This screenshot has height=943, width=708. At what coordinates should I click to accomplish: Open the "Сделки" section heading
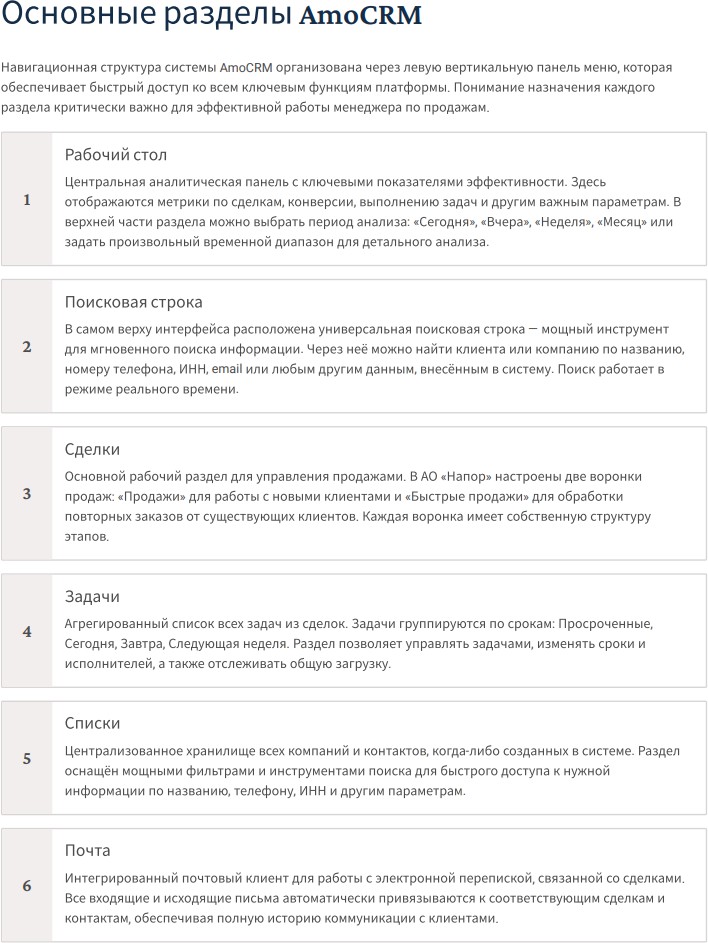(92, 449)
